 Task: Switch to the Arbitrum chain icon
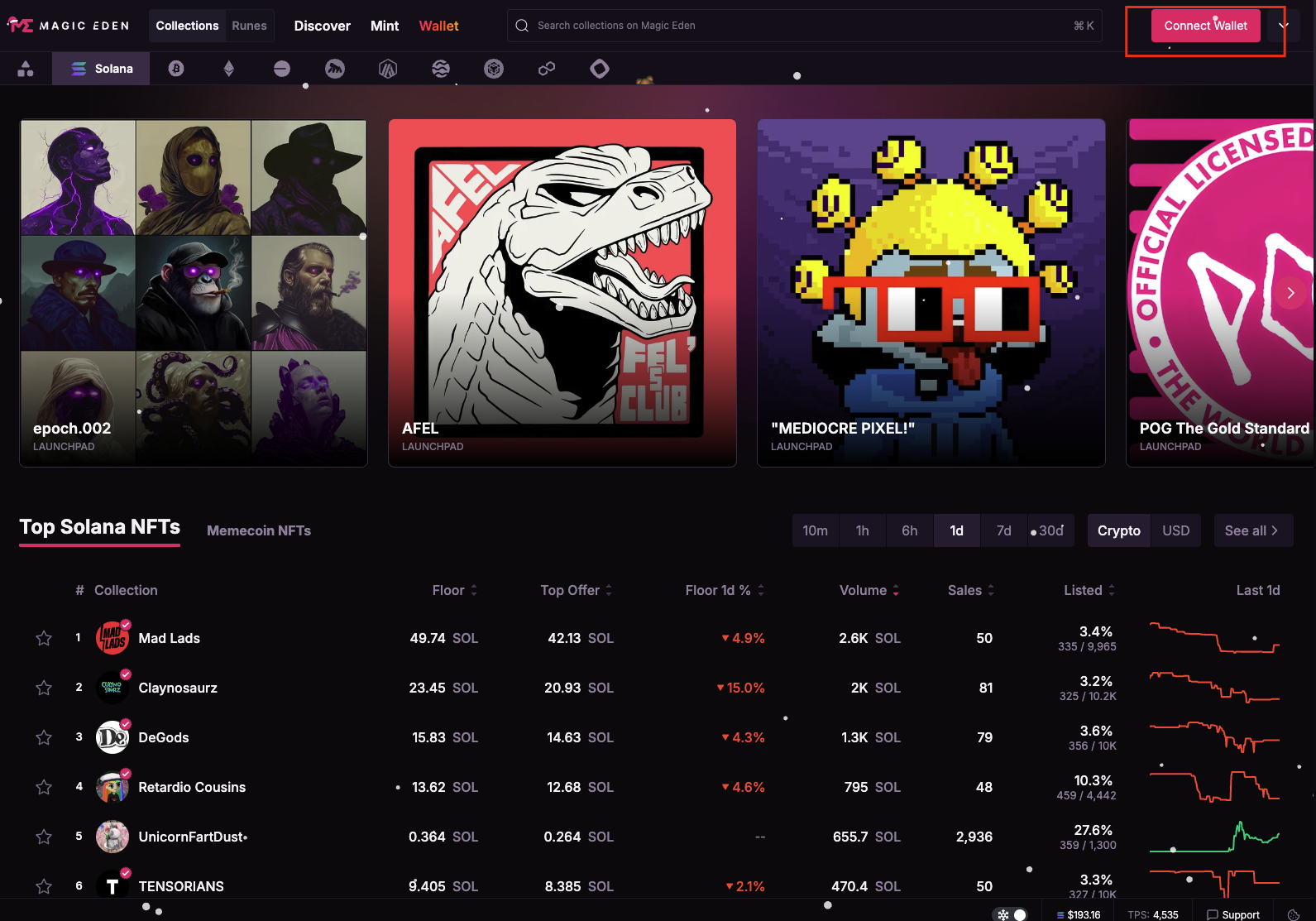pyautogui.click(x=388, y=69)
